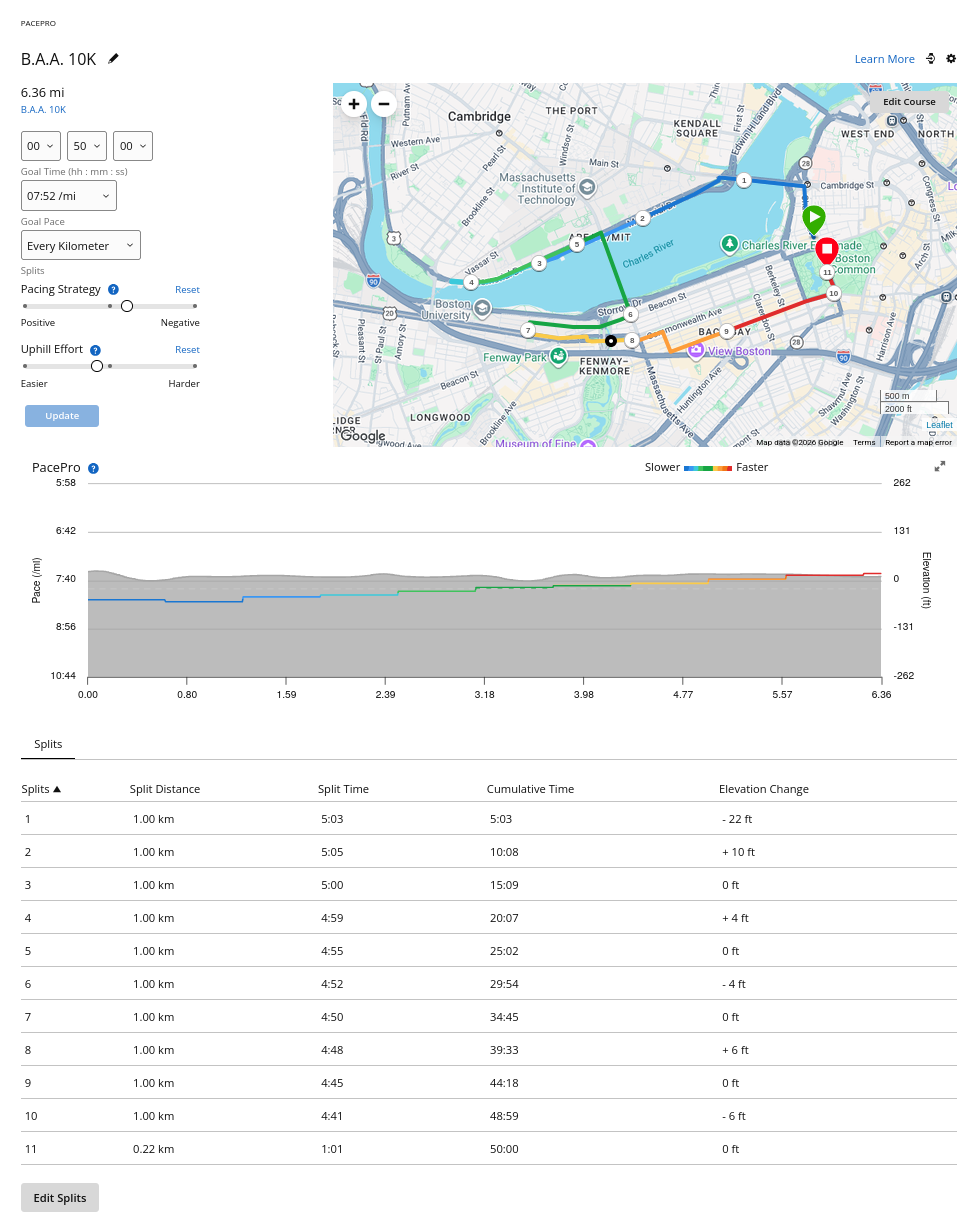This screenshot has height=1232, width=980.
Task: Open the Leaflet attribution link
Action: [x=939, y=425]
